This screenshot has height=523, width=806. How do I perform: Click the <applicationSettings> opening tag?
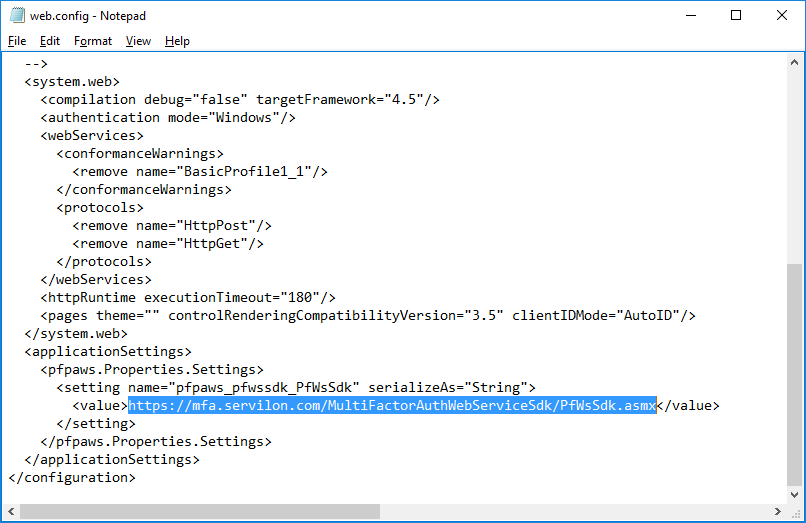(x=108, y=351)
